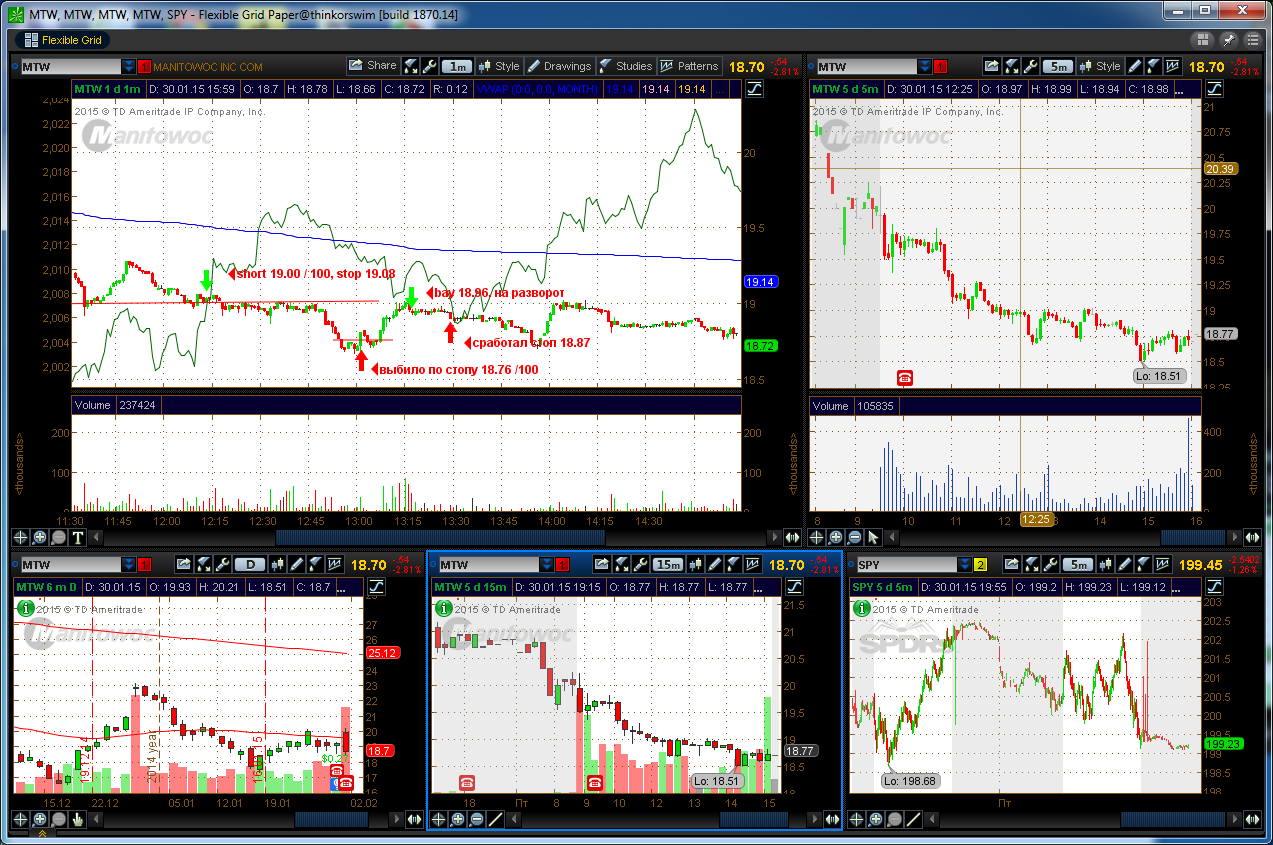Screen dimensions: 1273x845
Task: Select trendline drawing tool below 15m chart
Action: point(495,820)
